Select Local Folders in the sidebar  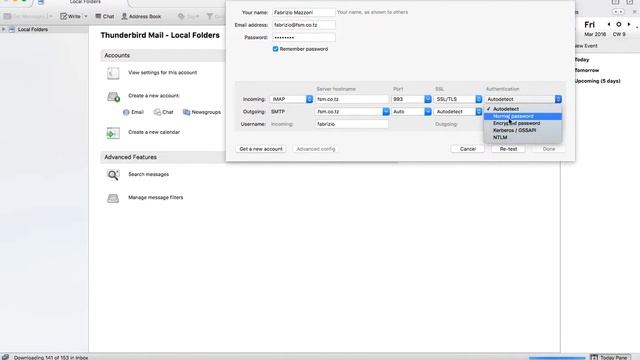[33, 29]
